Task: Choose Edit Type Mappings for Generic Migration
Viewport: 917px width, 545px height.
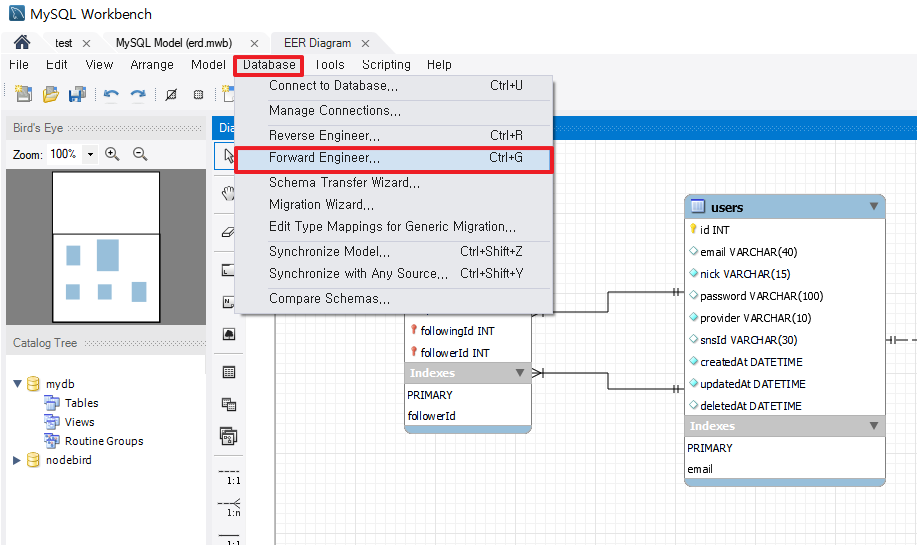Action: coord(393,227)
